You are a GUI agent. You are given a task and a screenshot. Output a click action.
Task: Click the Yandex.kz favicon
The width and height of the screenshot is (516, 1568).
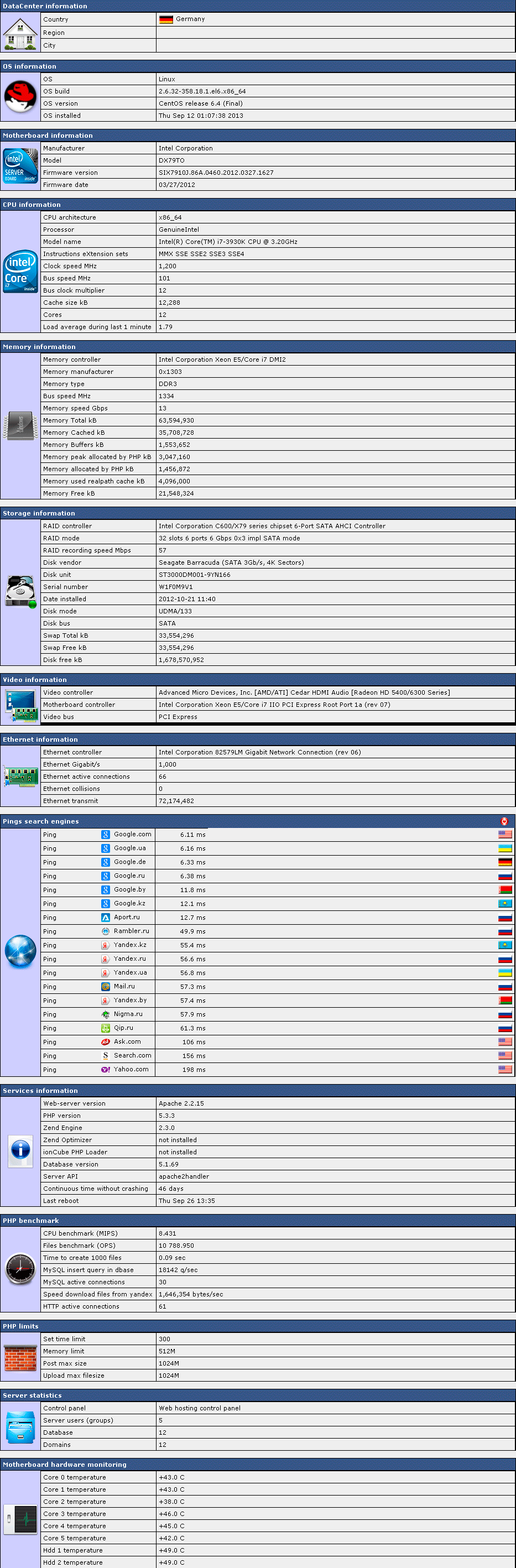coord(105,945)
